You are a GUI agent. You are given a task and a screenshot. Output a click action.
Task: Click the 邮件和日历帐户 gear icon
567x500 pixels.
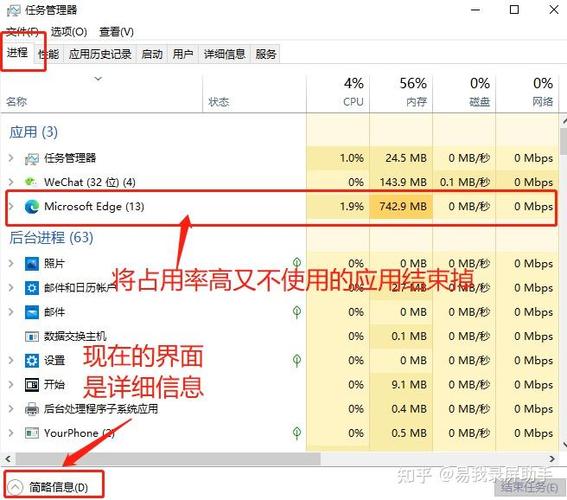coord(32,288)
